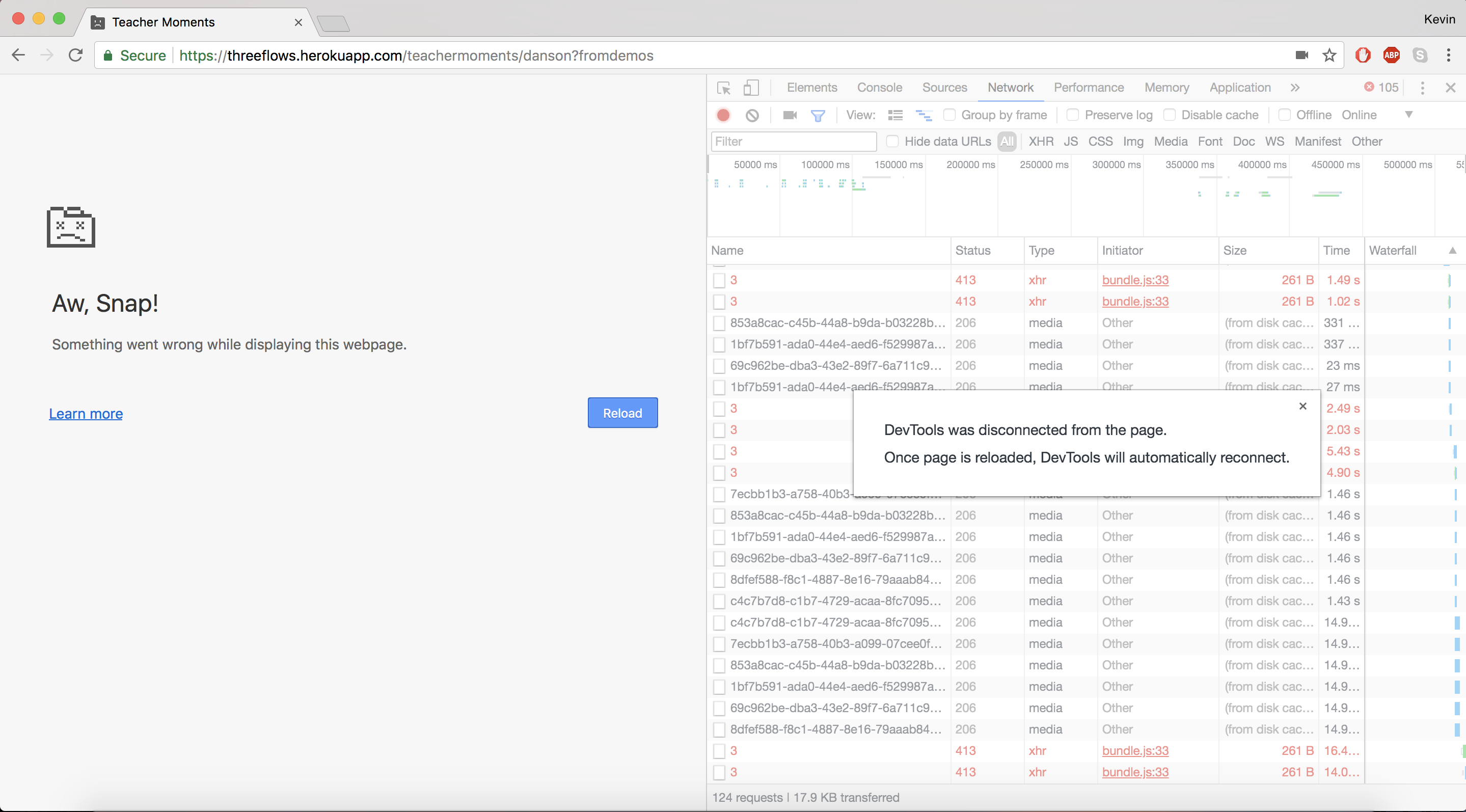
Task: Expand more DevTools tabs chevron
Action: coord(1295,88)
